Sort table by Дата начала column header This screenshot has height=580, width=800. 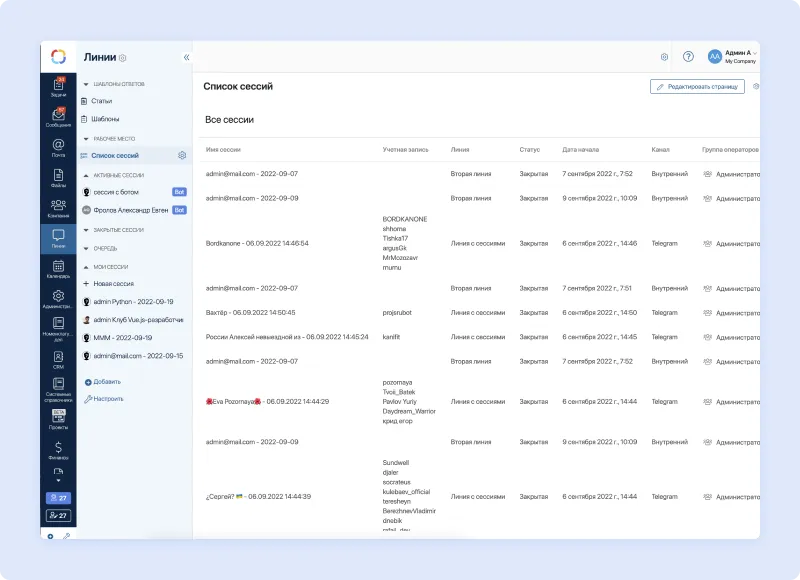(x=581, y=149)
